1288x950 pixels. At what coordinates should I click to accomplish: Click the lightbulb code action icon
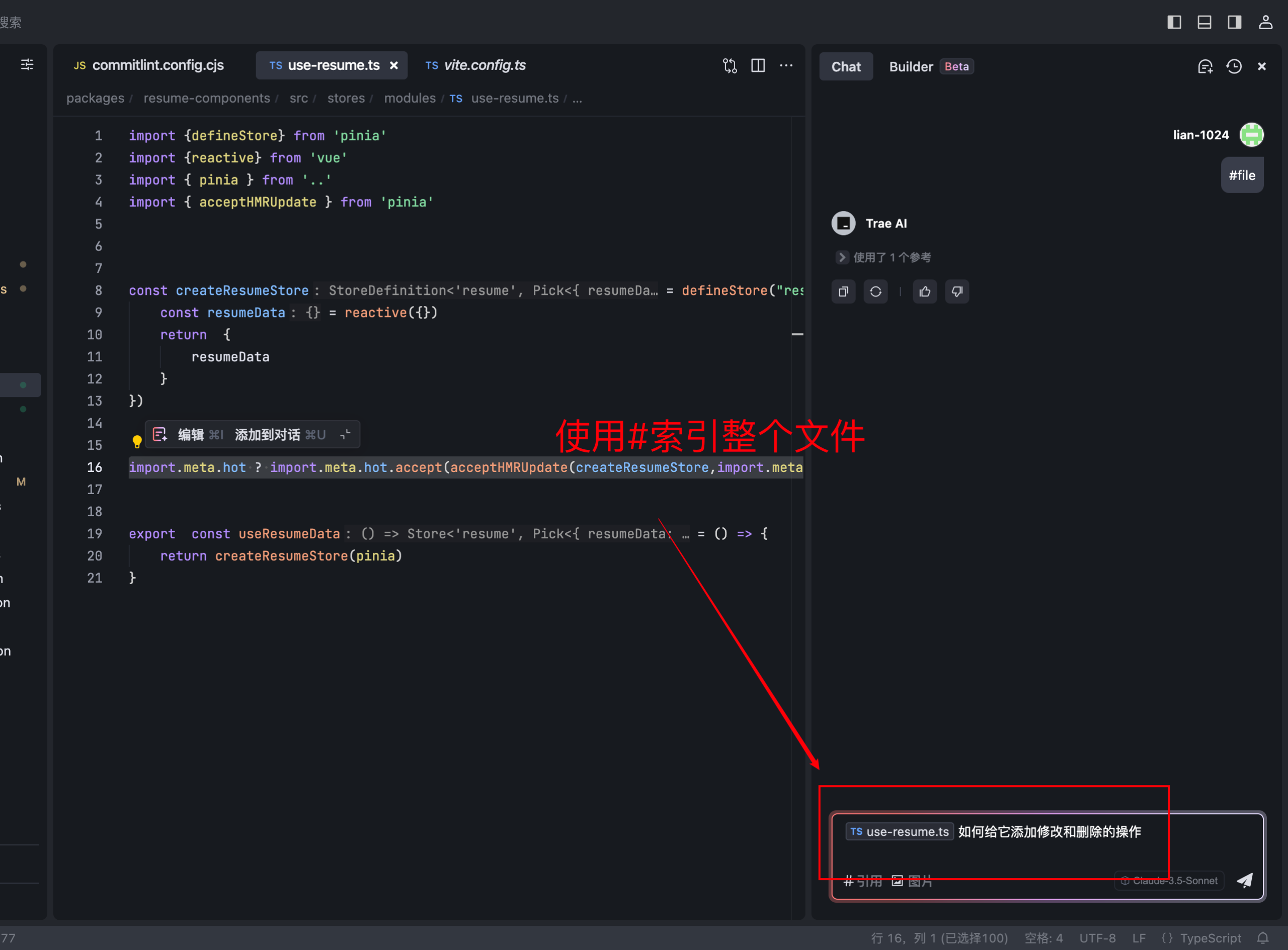[137, 442]
